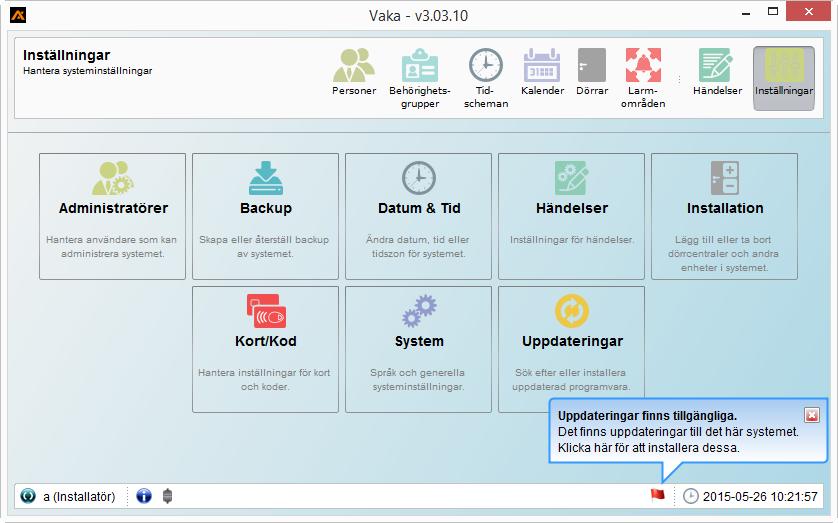Close the update notification balloon

pos(812,415)
